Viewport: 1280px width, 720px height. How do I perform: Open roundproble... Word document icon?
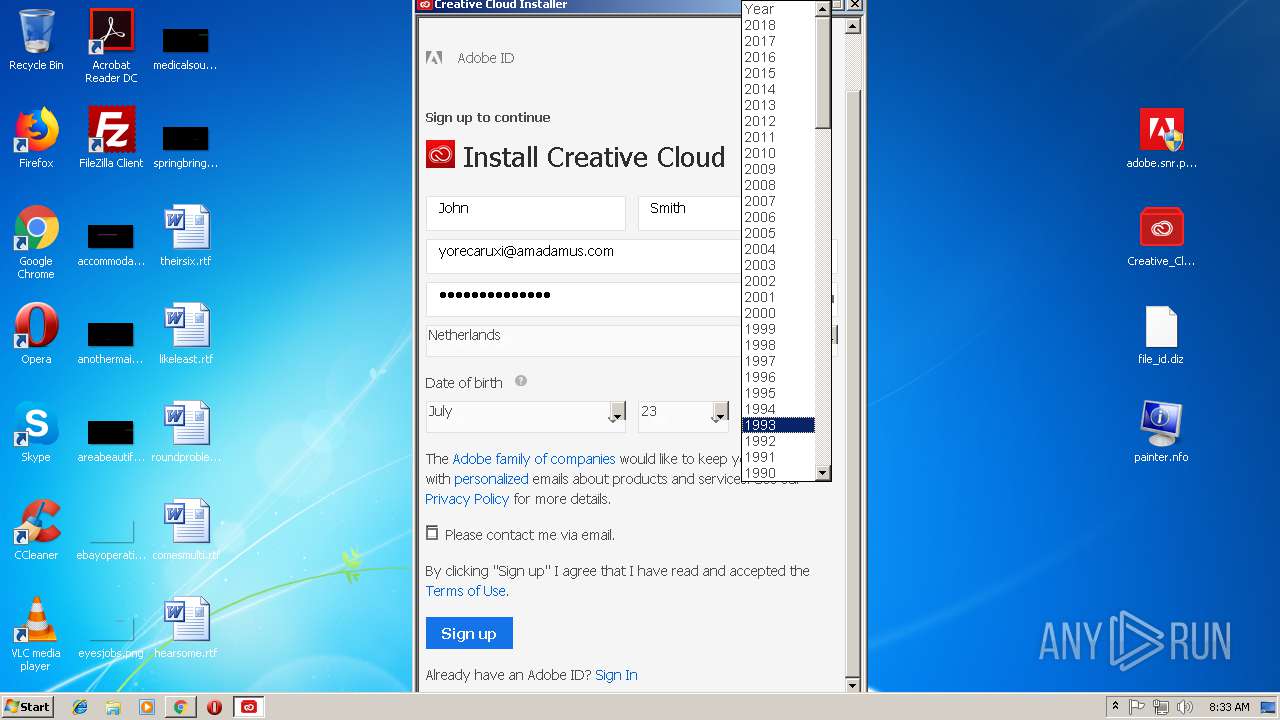point(186,432)
